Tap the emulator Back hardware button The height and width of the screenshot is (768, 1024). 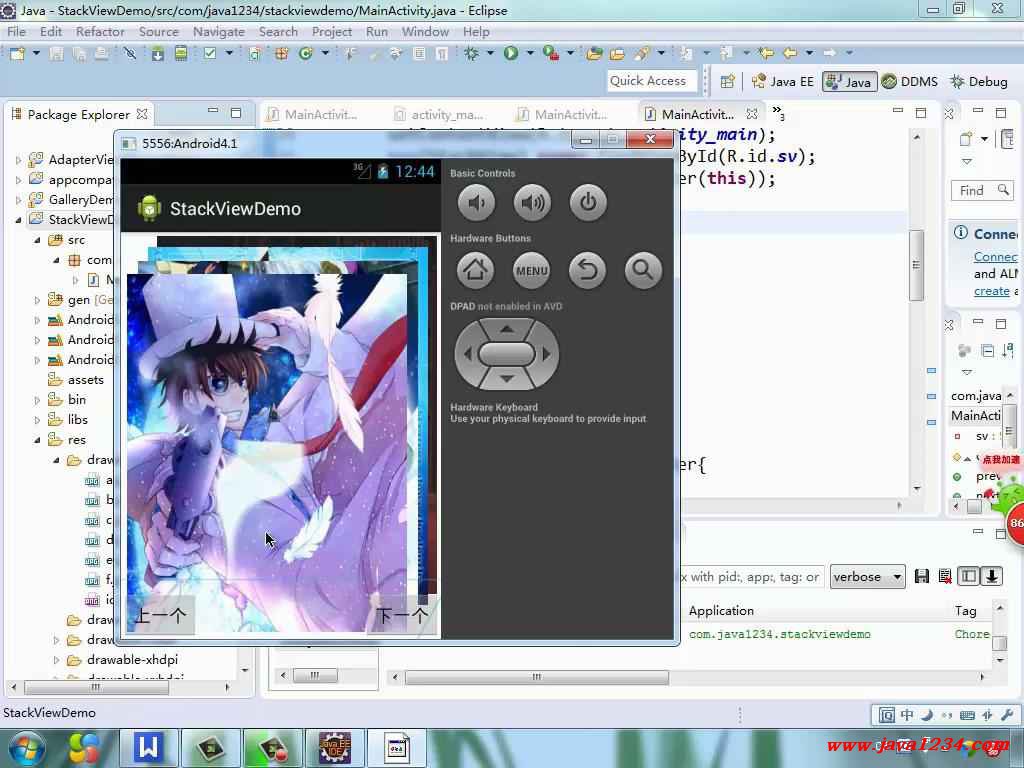[587, 270]
